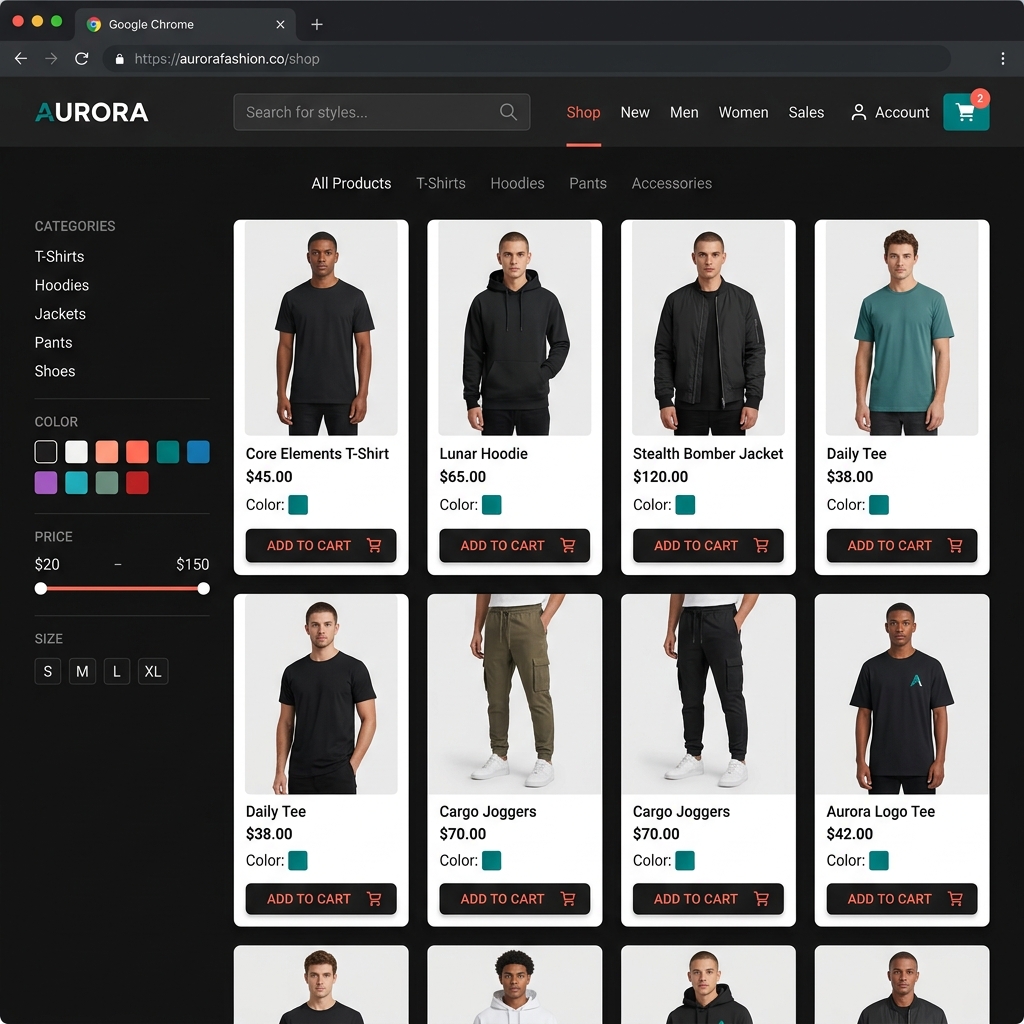
Task: Pick the black color filter swatch
Action: coord(46,452)
